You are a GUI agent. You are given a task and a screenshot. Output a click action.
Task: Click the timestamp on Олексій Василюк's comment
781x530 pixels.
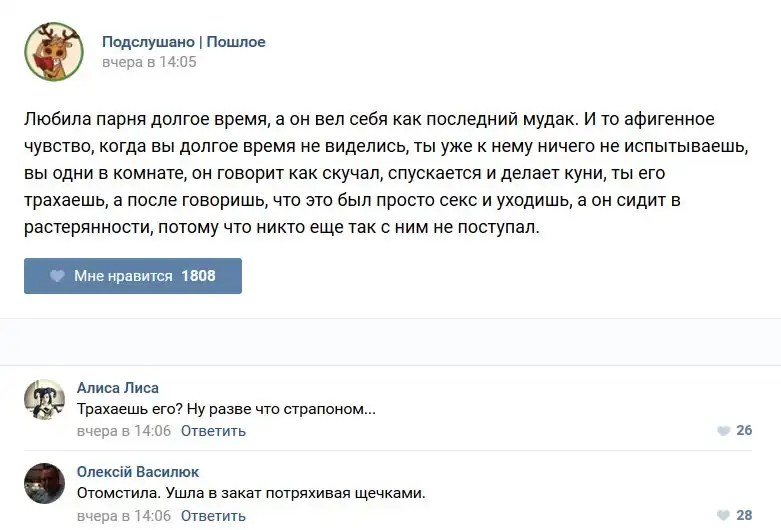[124, 515]
